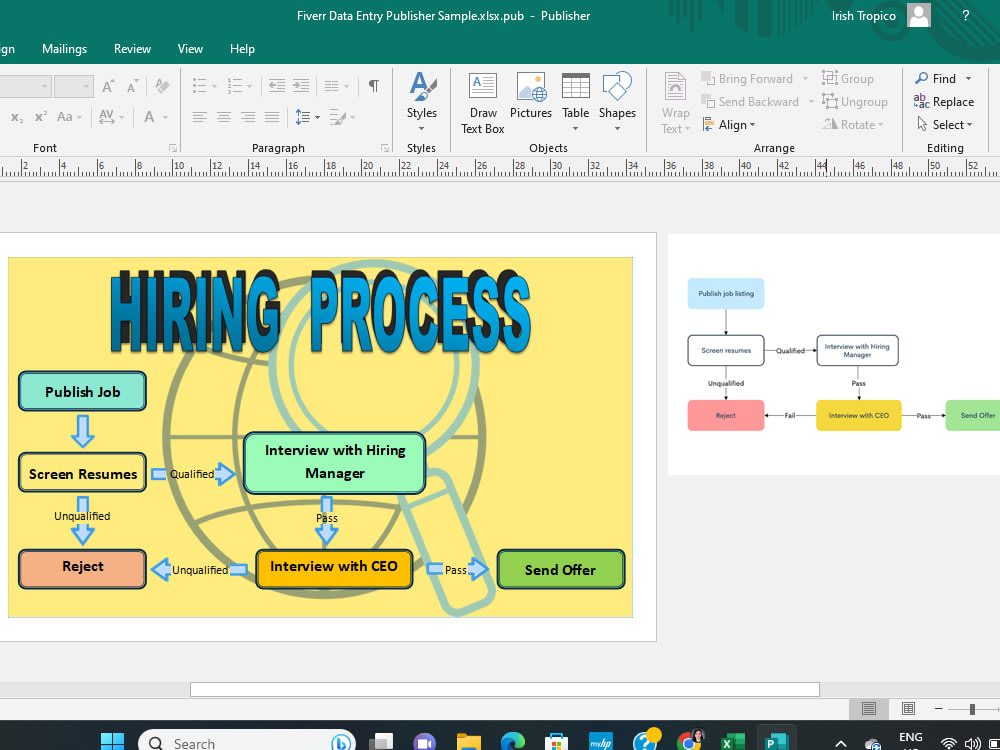Click the justify text icon

pyautogui.click(x=272, y=117)
